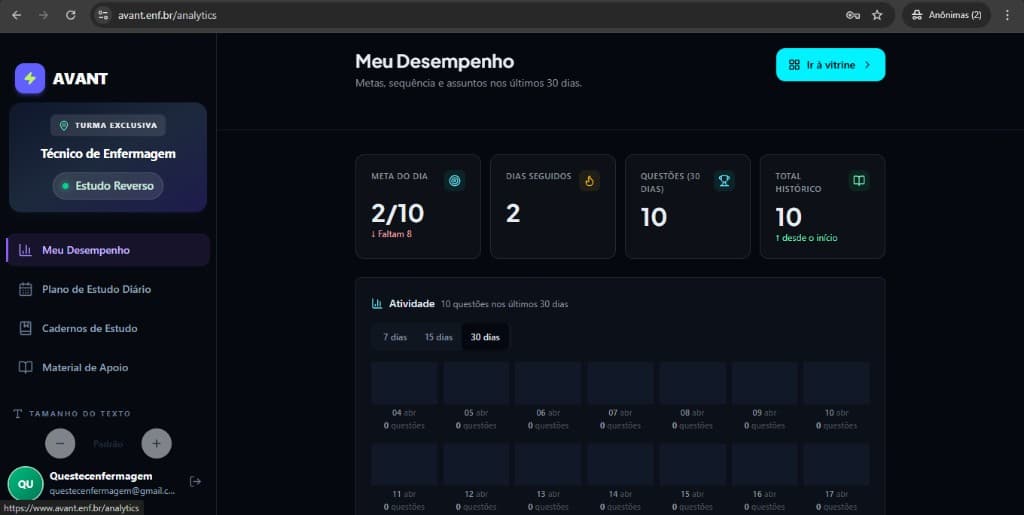Click the calendar icon beside Plano de Estudo Diário

[x=25, y=289]
